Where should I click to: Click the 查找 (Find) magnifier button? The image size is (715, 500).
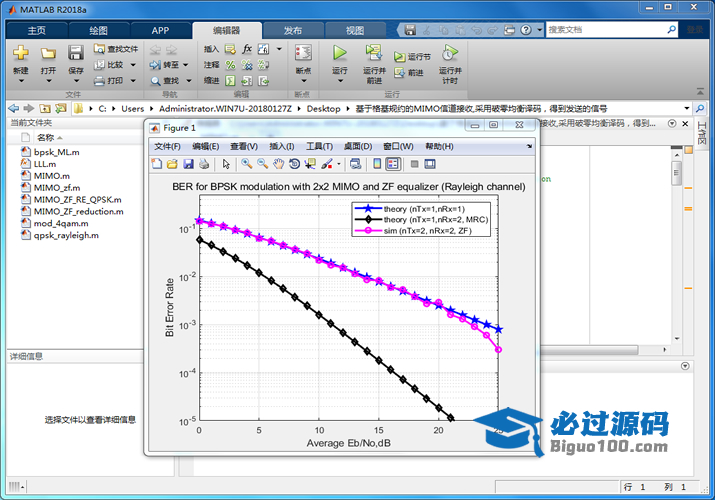(165, 81)
